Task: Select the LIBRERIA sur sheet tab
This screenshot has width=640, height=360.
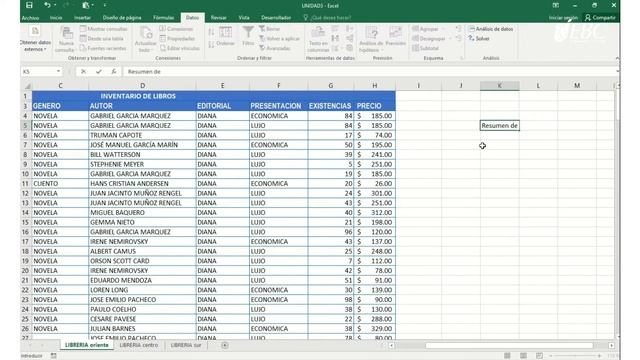Action: point(186,345)
